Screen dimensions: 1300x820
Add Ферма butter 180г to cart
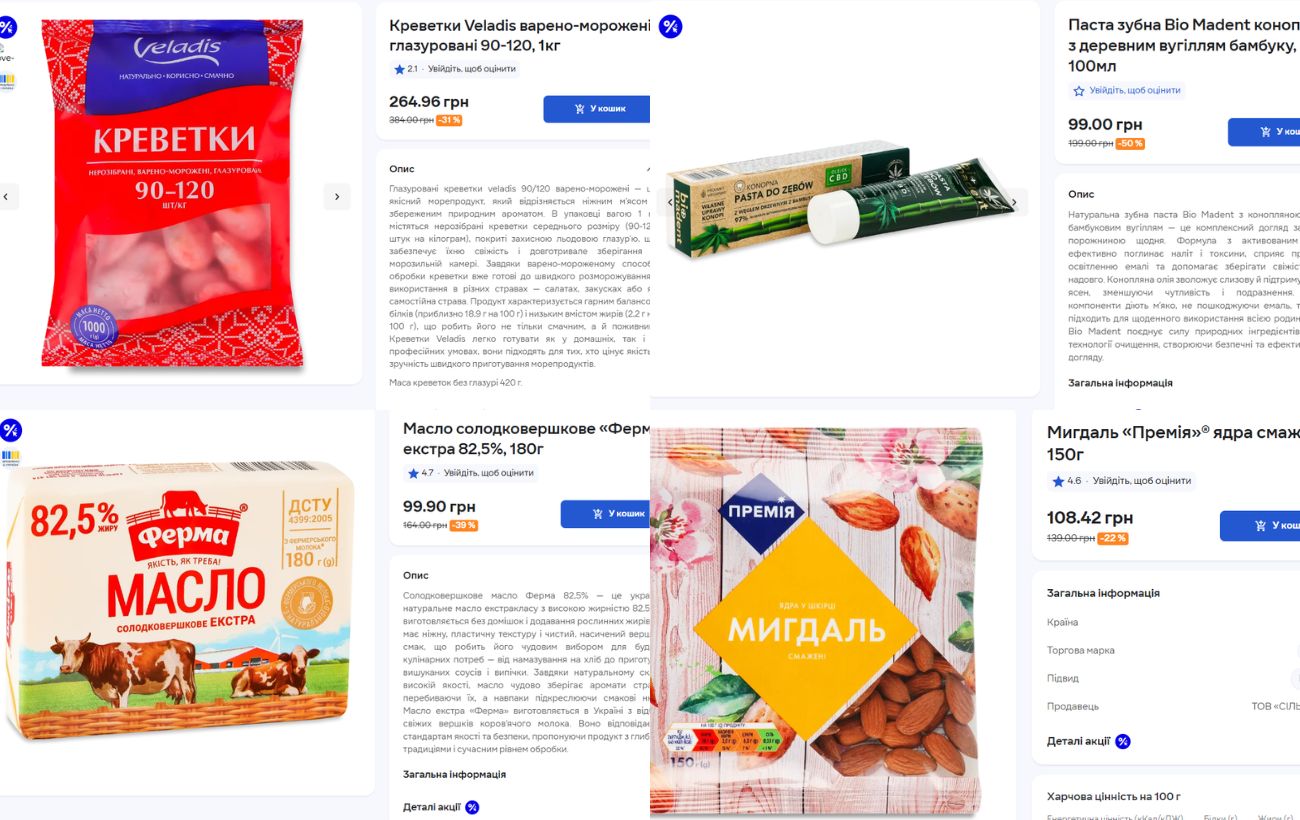(x=606, y=514)
